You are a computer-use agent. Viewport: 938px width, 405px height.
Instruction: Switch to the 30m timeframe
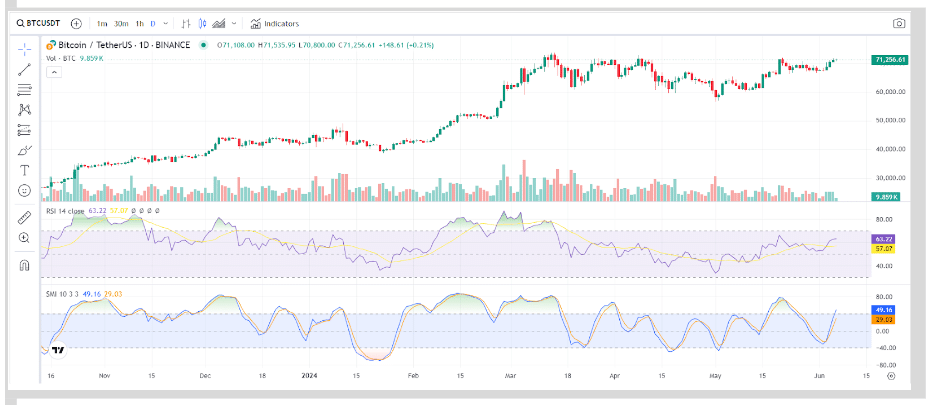click(120, 23)
